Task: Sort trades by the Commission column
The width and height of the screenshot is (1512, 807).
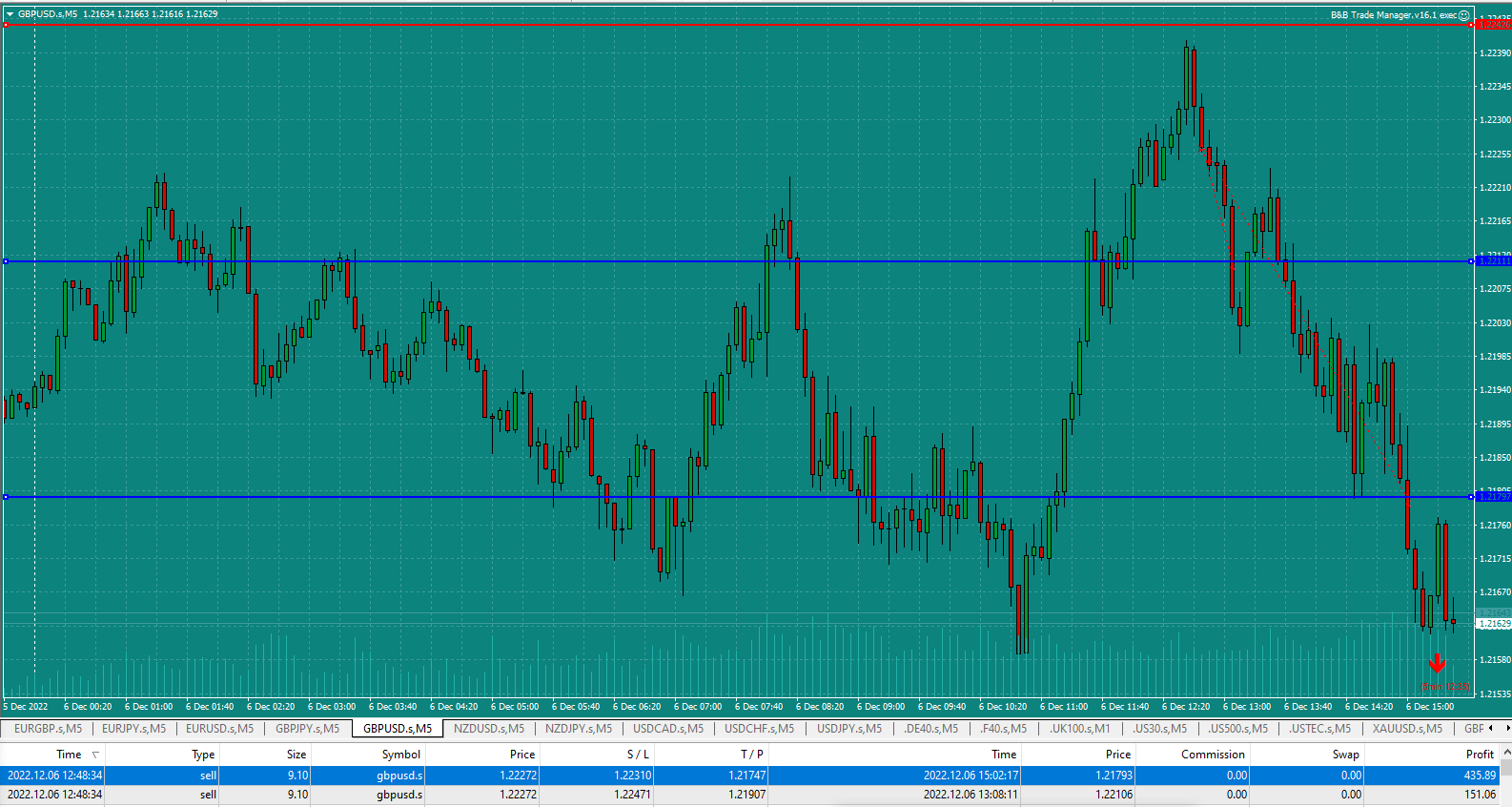Action: coord(1213,755)
